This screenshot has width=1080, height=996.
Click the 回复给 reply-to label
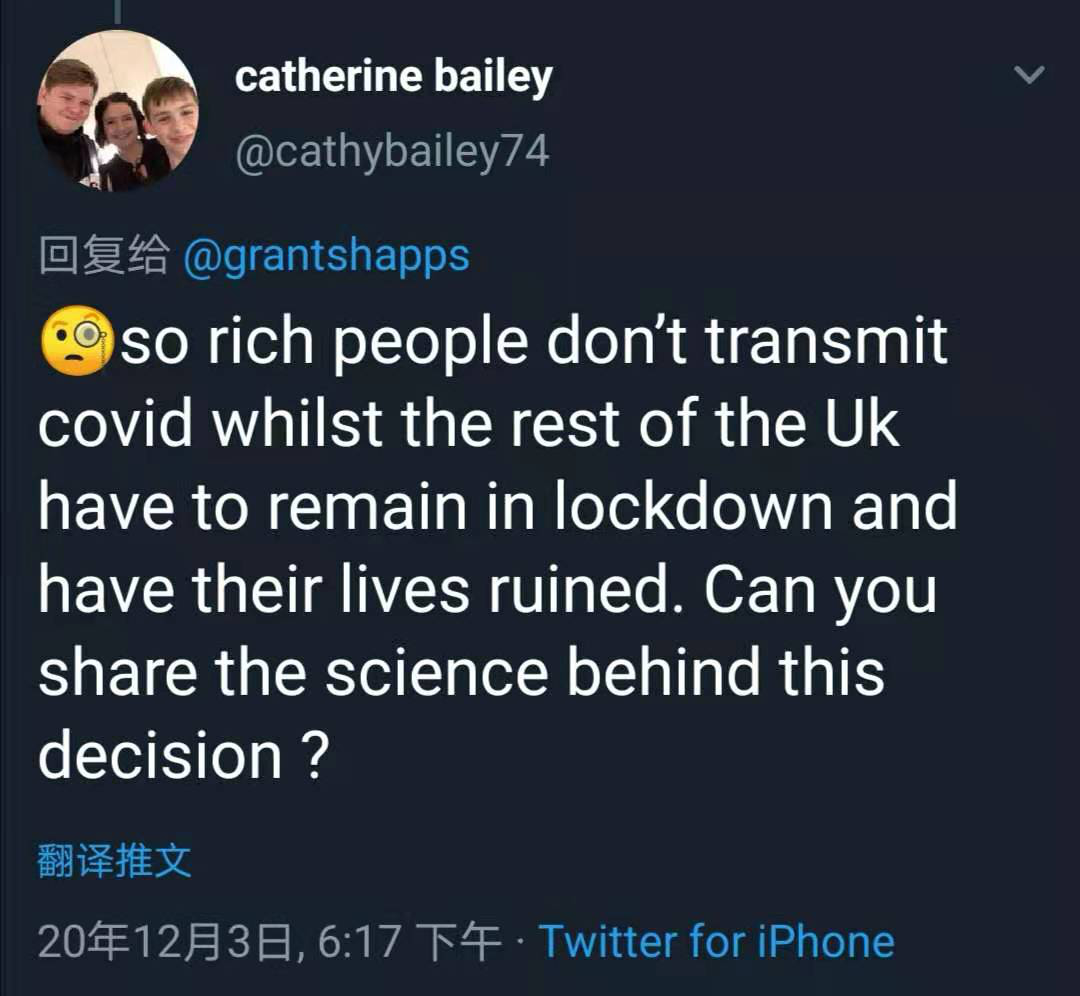point(103,256)
